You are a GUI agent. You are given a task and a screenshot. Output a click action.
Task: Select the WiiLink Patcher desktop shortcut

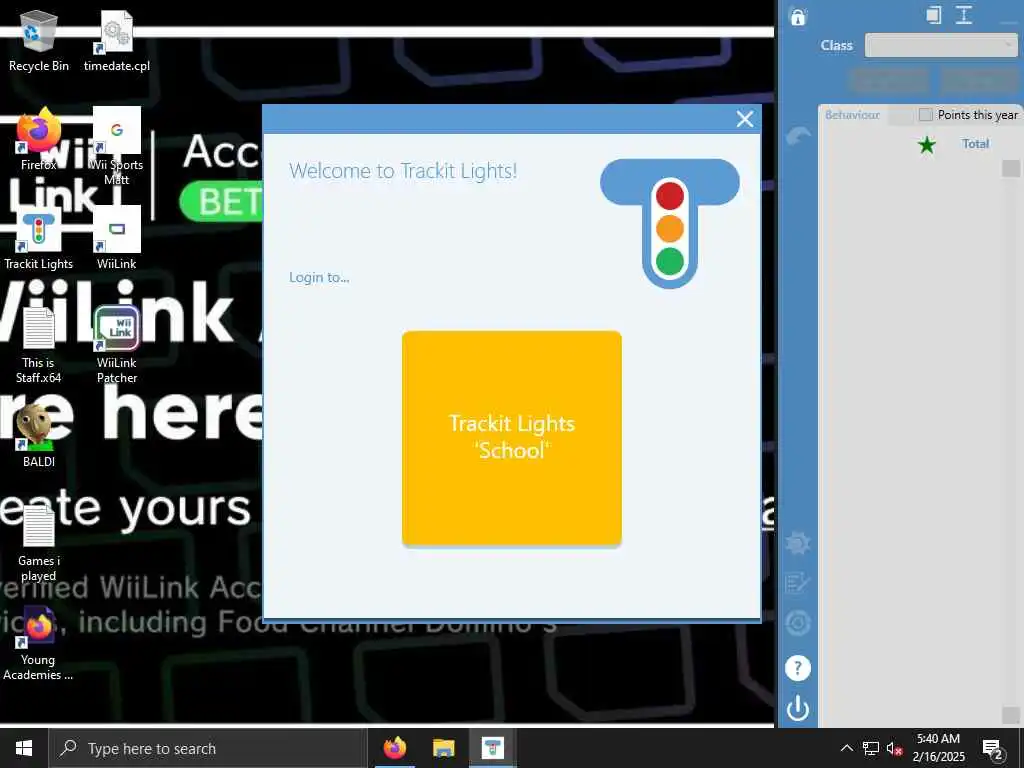117,345
